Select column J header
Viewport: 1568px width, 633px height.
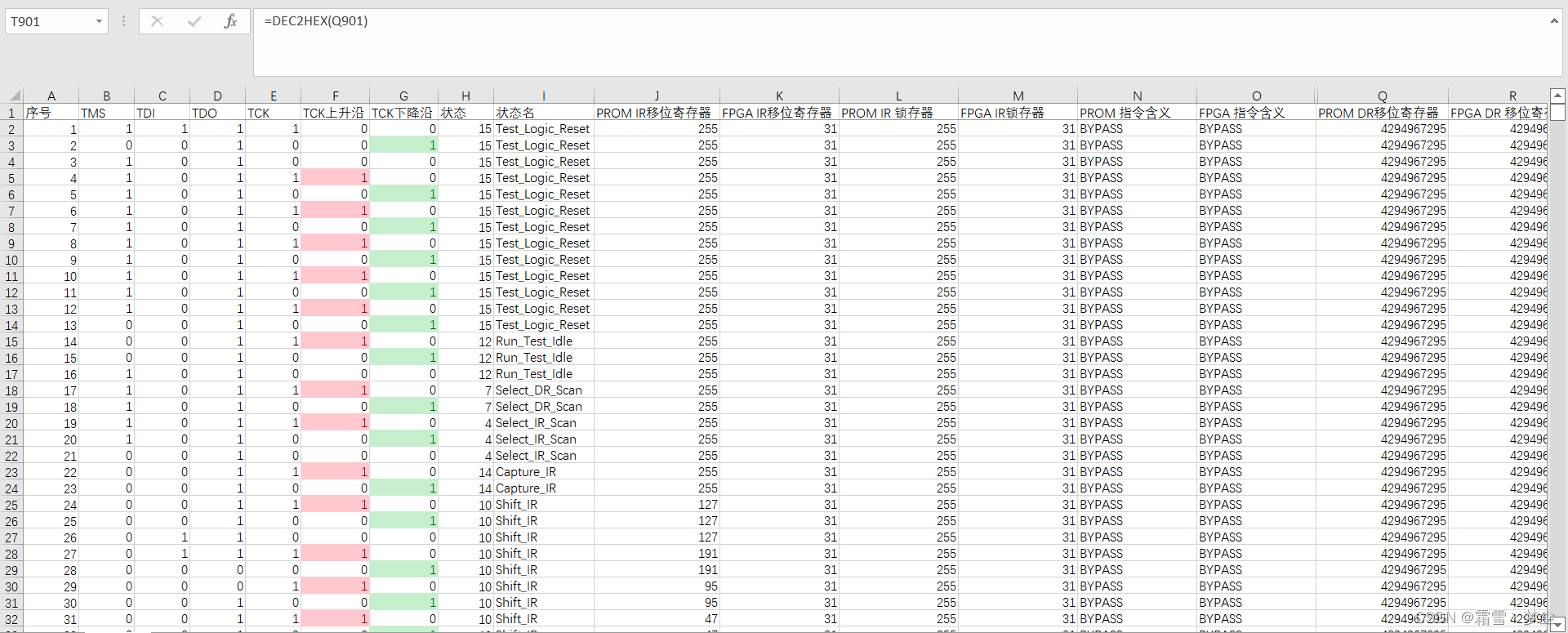[x=657, y=96]
